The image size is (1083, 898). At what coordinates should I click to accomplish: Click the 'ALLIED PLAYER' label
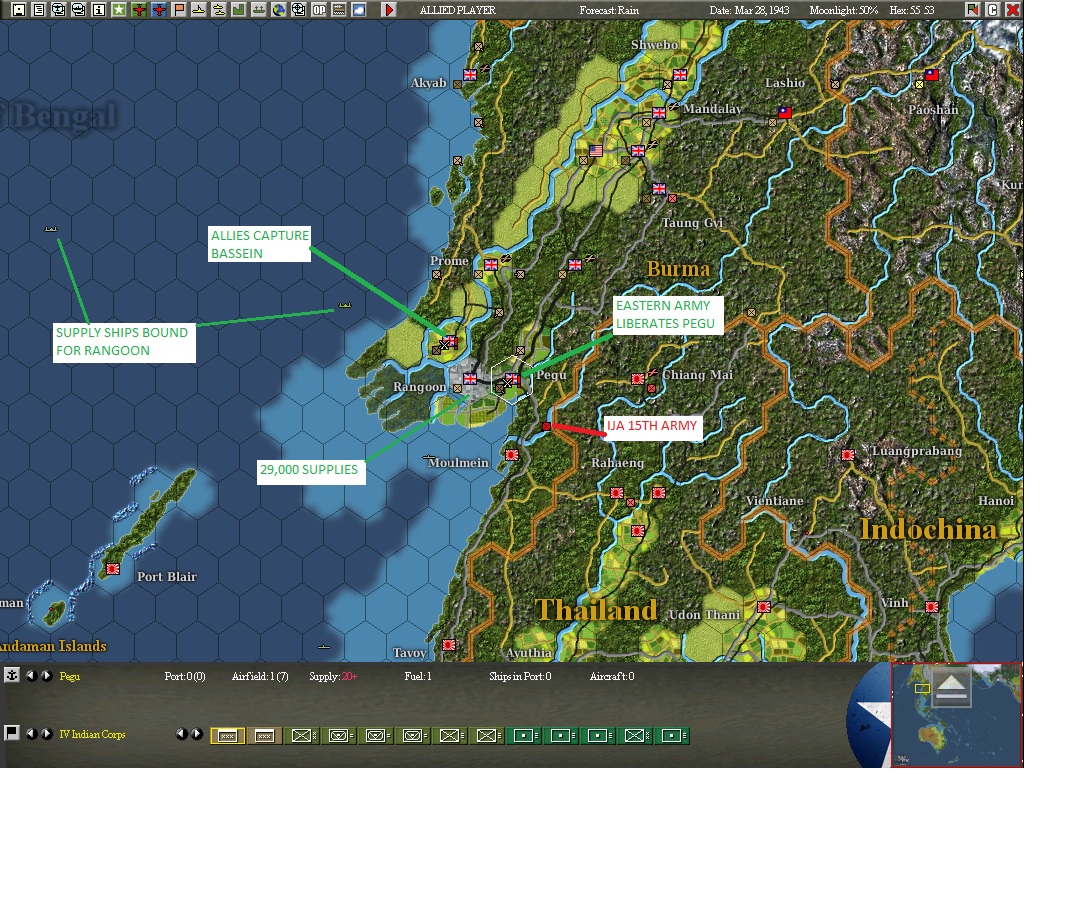click(x=457, y=10)
